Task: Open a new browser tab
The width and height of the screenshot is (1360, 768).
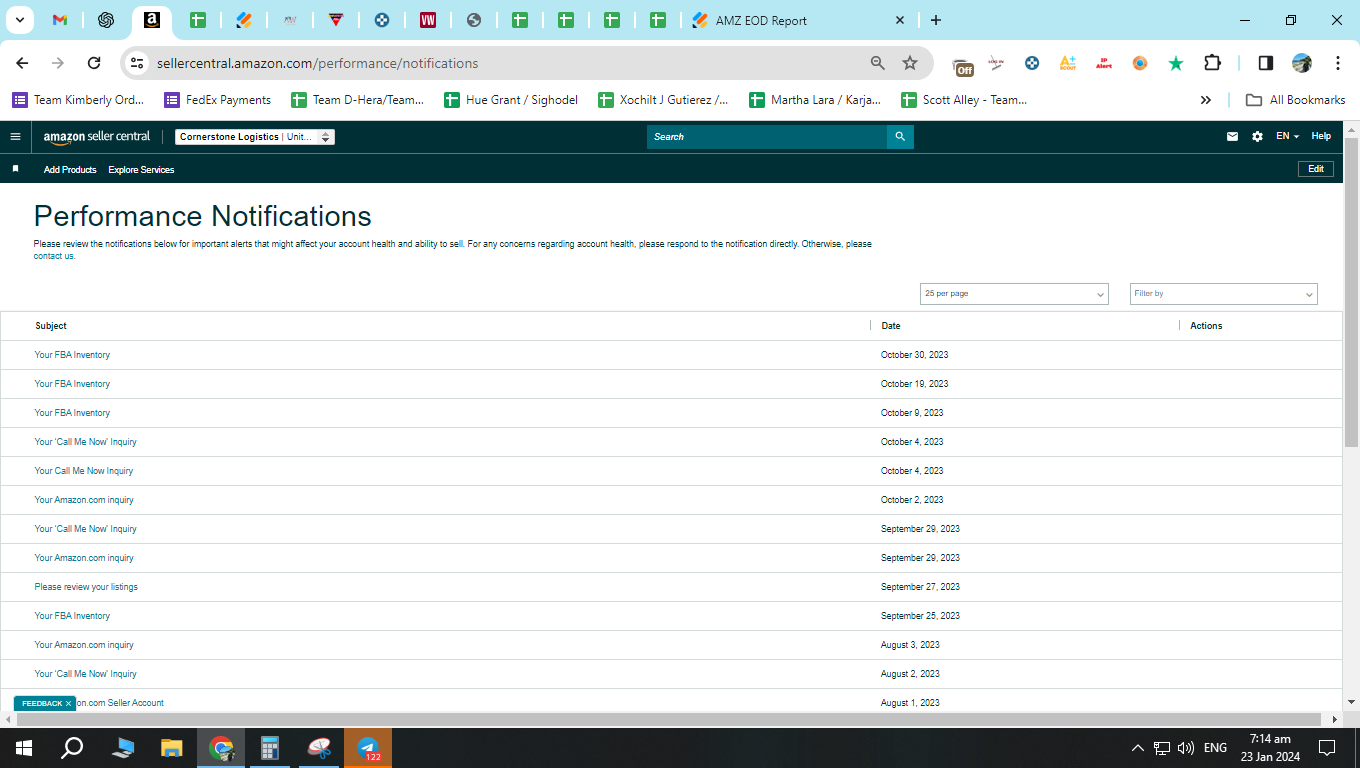Action: point(936,20)
